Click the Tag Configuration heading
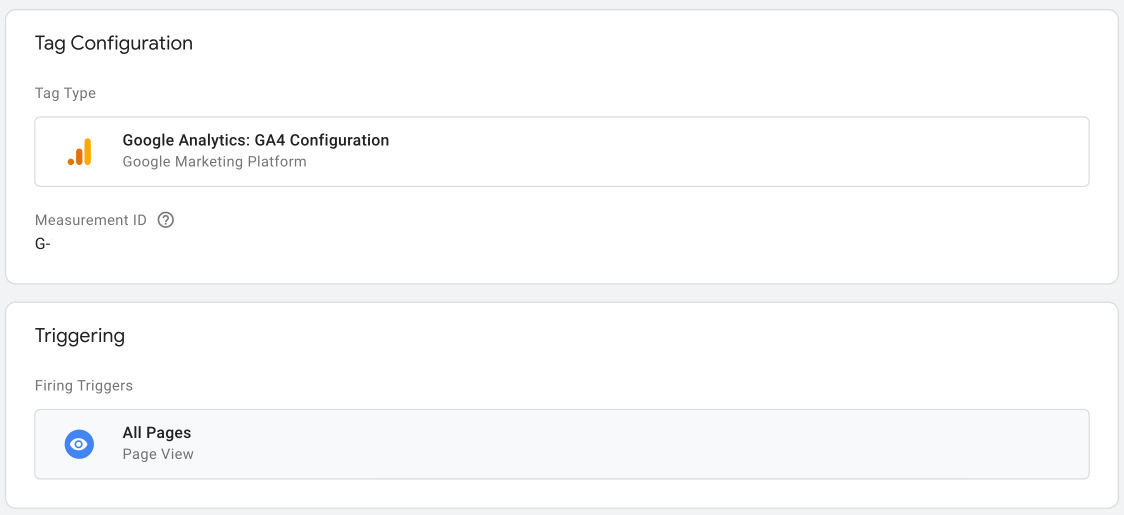This screenshot has width=1124, height=515. tap(113, 43)
